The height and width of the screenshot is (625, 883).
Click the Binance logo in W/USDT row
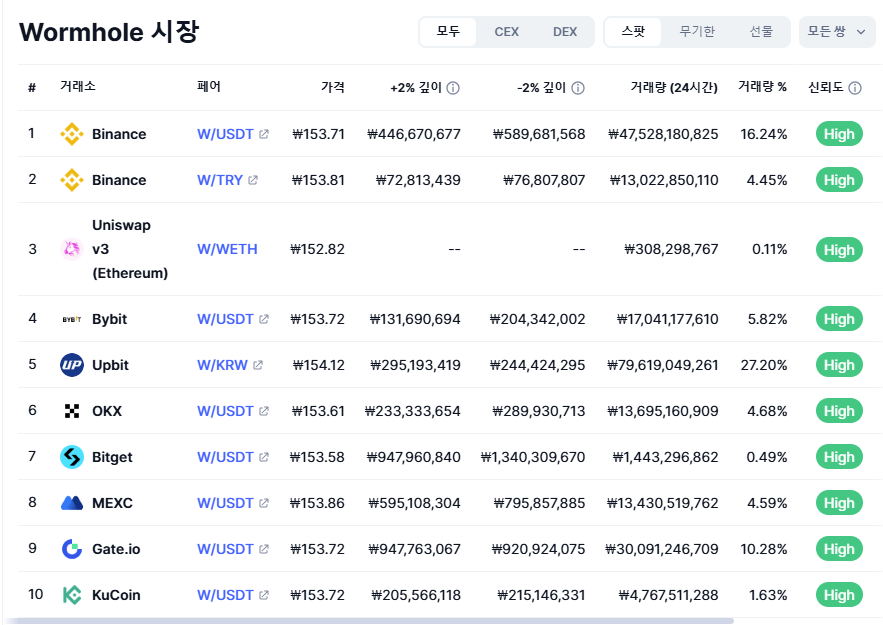[x=72, y=134]
